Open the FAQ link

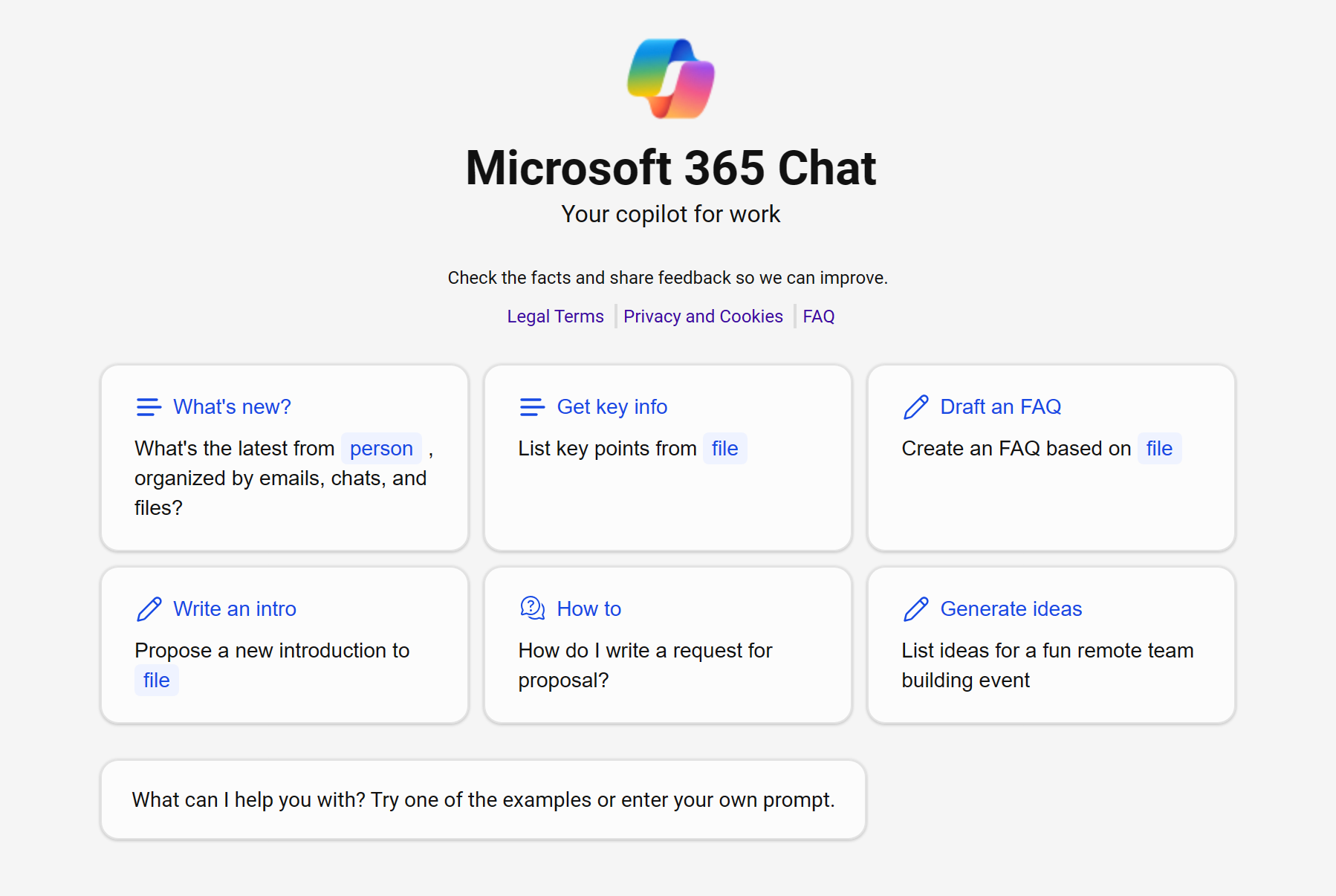tap(818, 316)
